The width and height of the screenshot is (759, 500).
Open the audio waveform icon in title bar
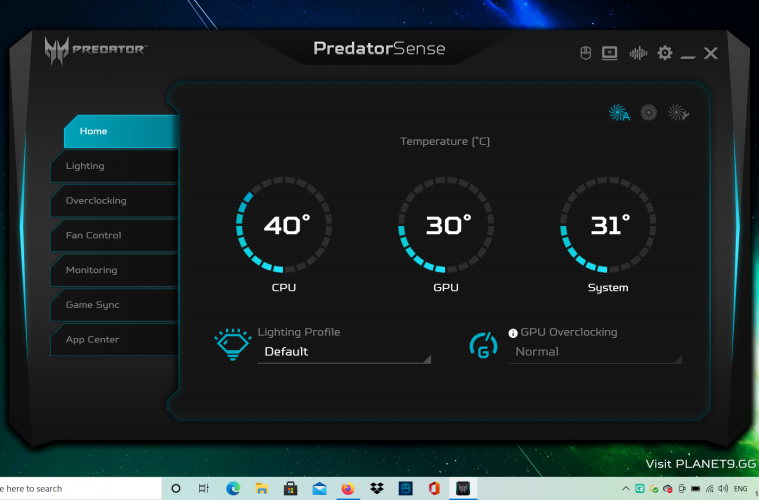coord(638,53)
